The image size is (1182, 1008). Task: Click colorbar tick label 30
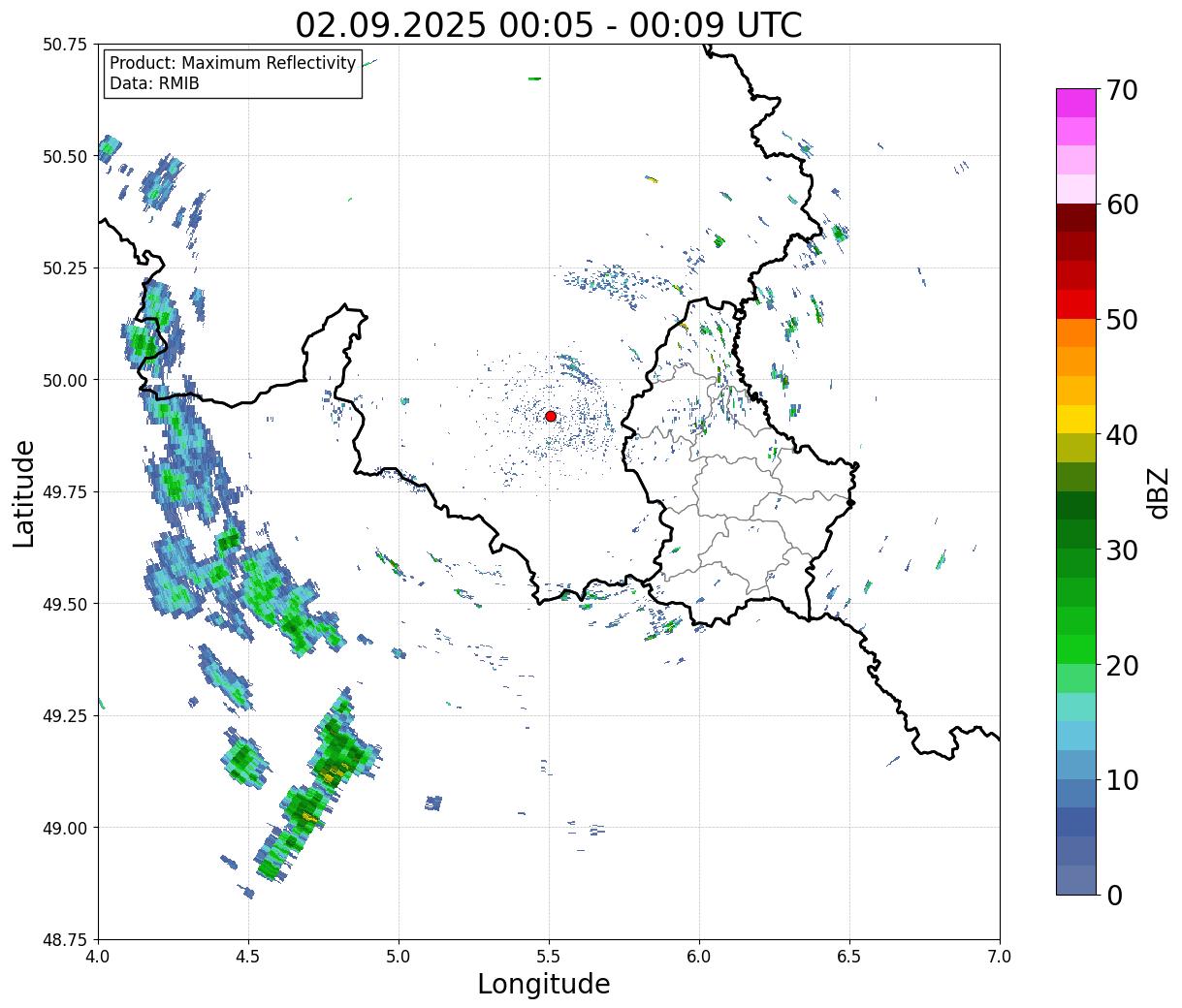1122,551
